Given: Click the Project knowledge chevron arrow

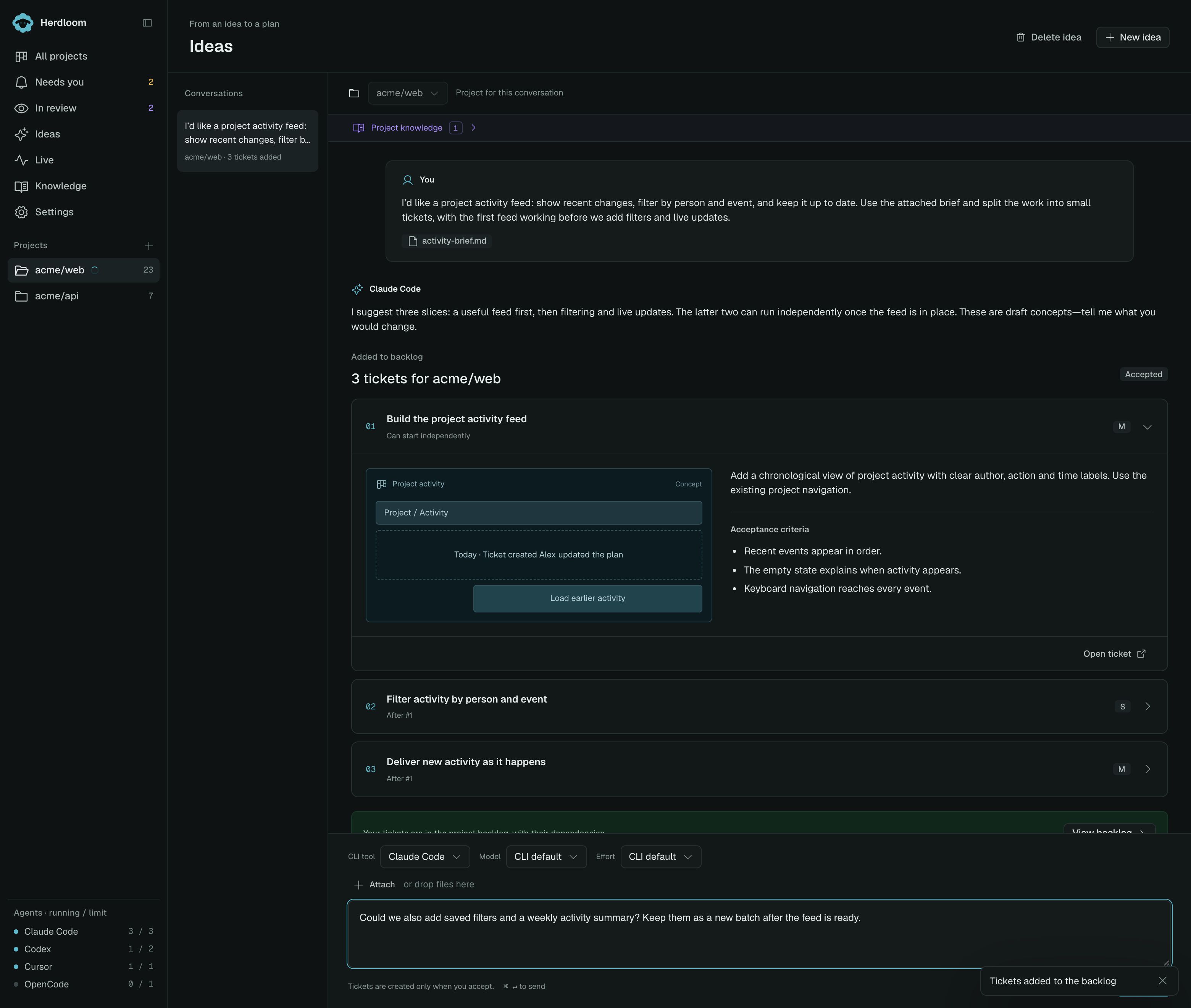Looking at the screenshot, I should pos(474,128).
